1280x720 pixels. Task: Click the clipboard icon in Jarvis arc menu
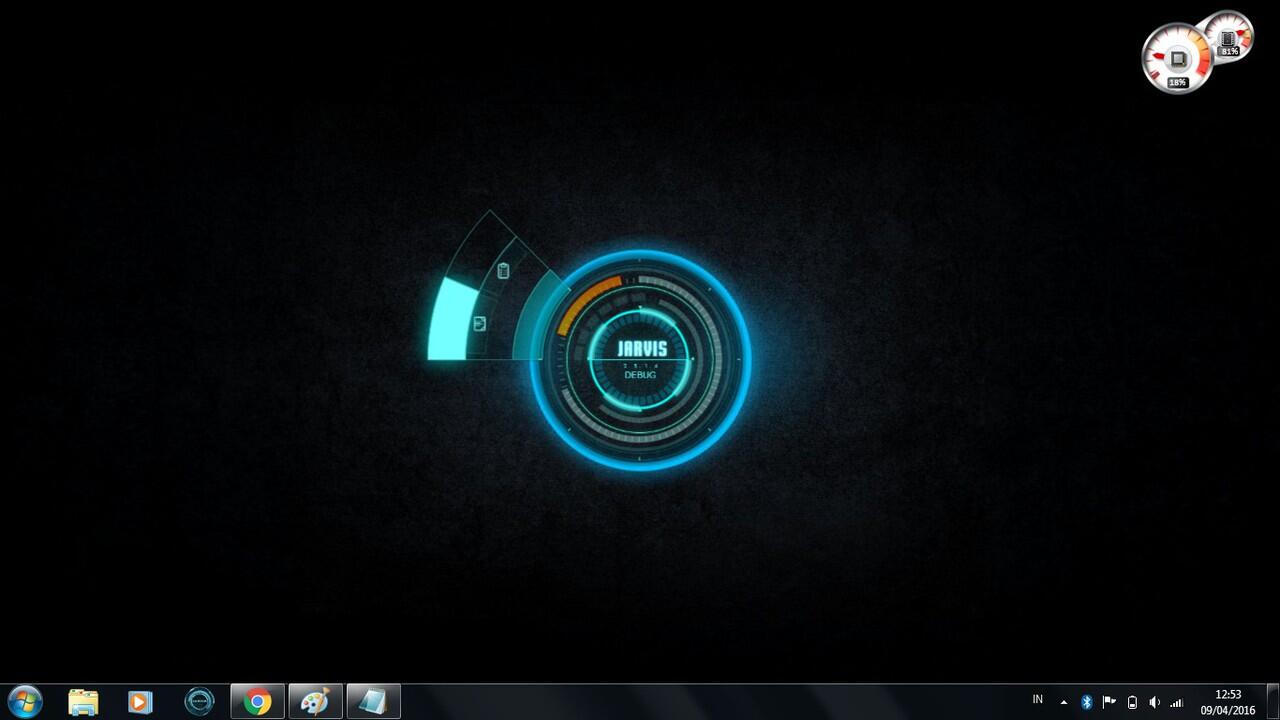tap(503, 270)
